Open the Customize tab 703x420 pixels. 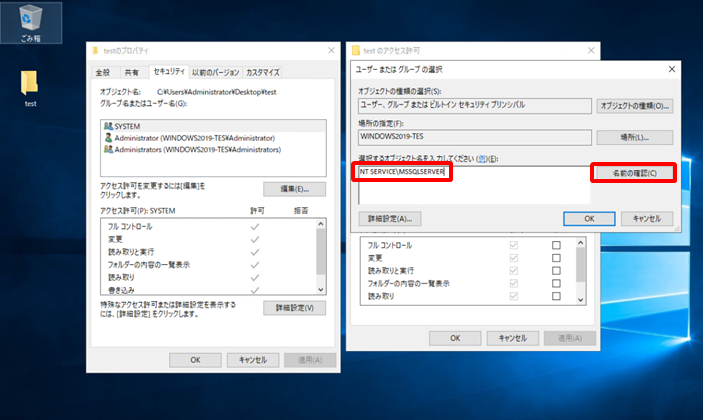click(x=263, y=72)
